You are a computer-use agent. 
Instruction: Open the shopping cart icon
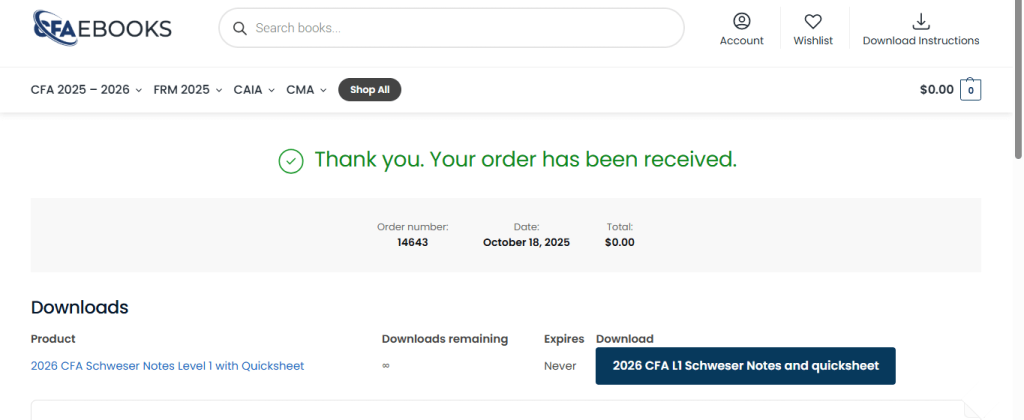pyautogui.click(x=970, y=90)
